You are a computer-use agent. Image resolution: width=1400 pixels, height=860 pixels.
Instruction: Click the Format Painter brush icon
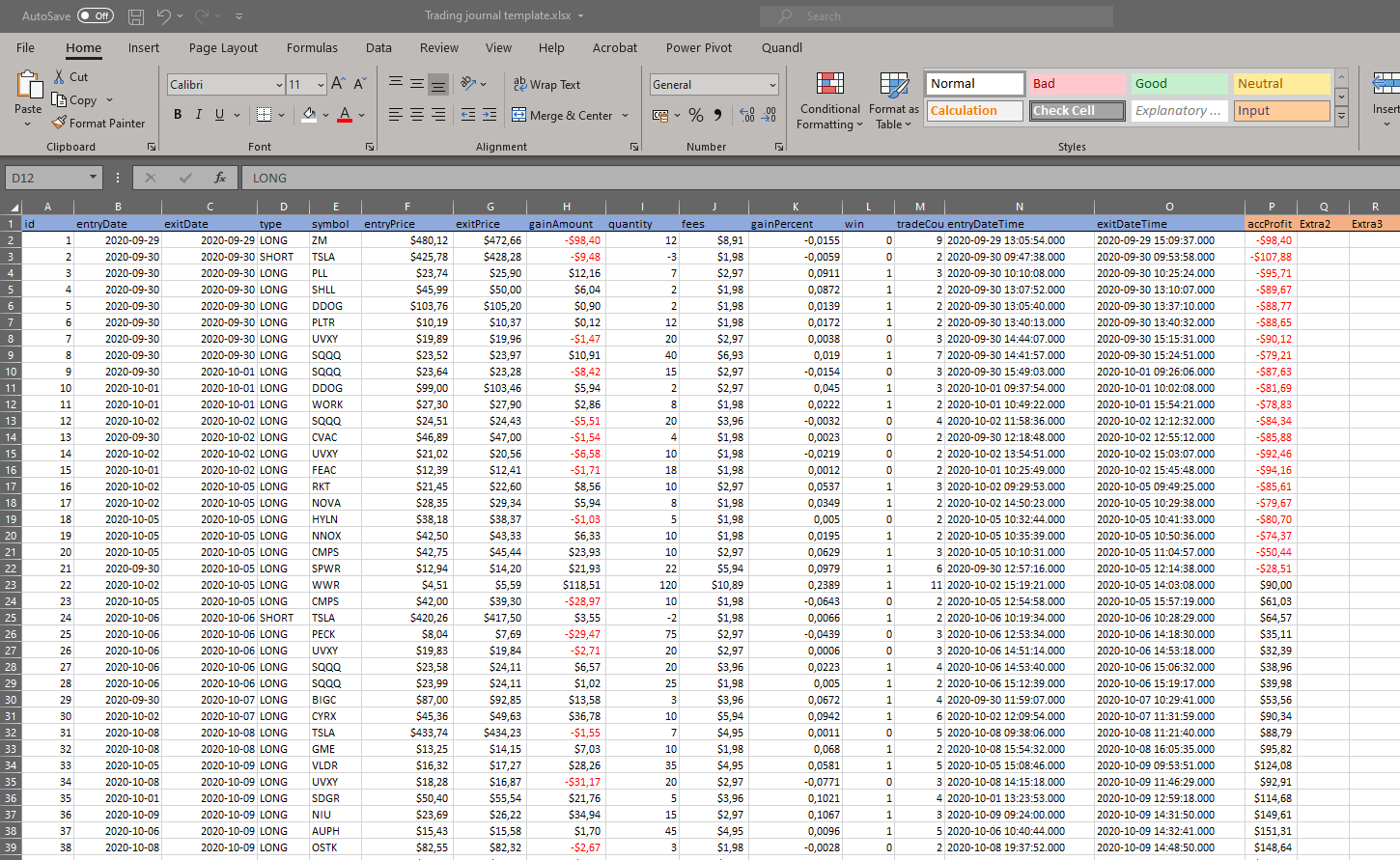pyautogui.click(x=59, y=123)
